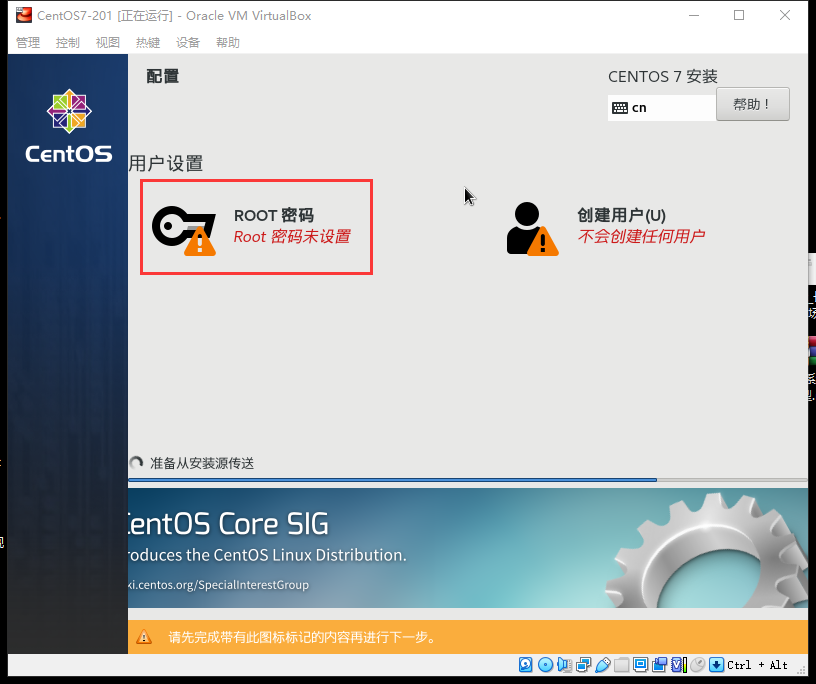Viewport: 816px width, 684px height.
Task: Click the installation progress bar
Action: pyautogui.click(x=467, y=480)
